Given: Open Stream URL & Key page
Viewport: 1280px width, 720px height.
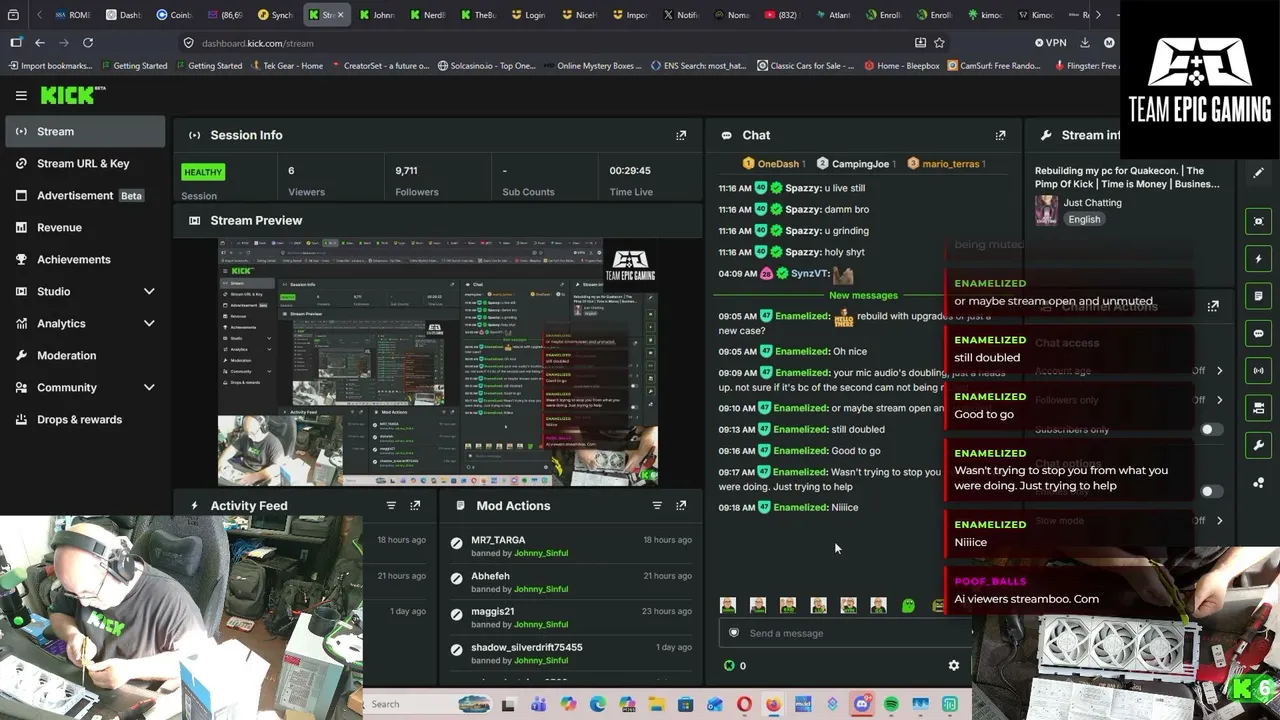Looking at the screenshot, I should (x=85, y=163).
